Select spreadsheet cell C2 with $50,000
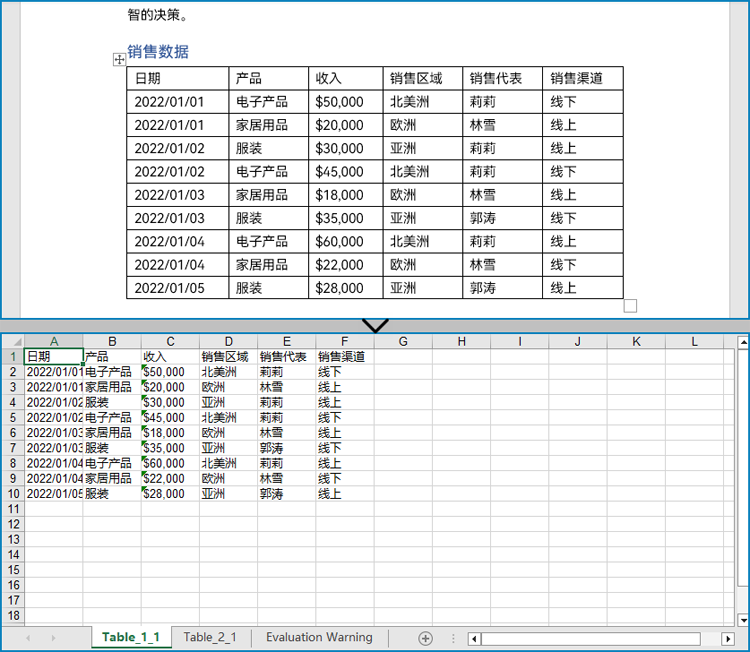This screenshot has width=750, height=652. tap(170, 372)
